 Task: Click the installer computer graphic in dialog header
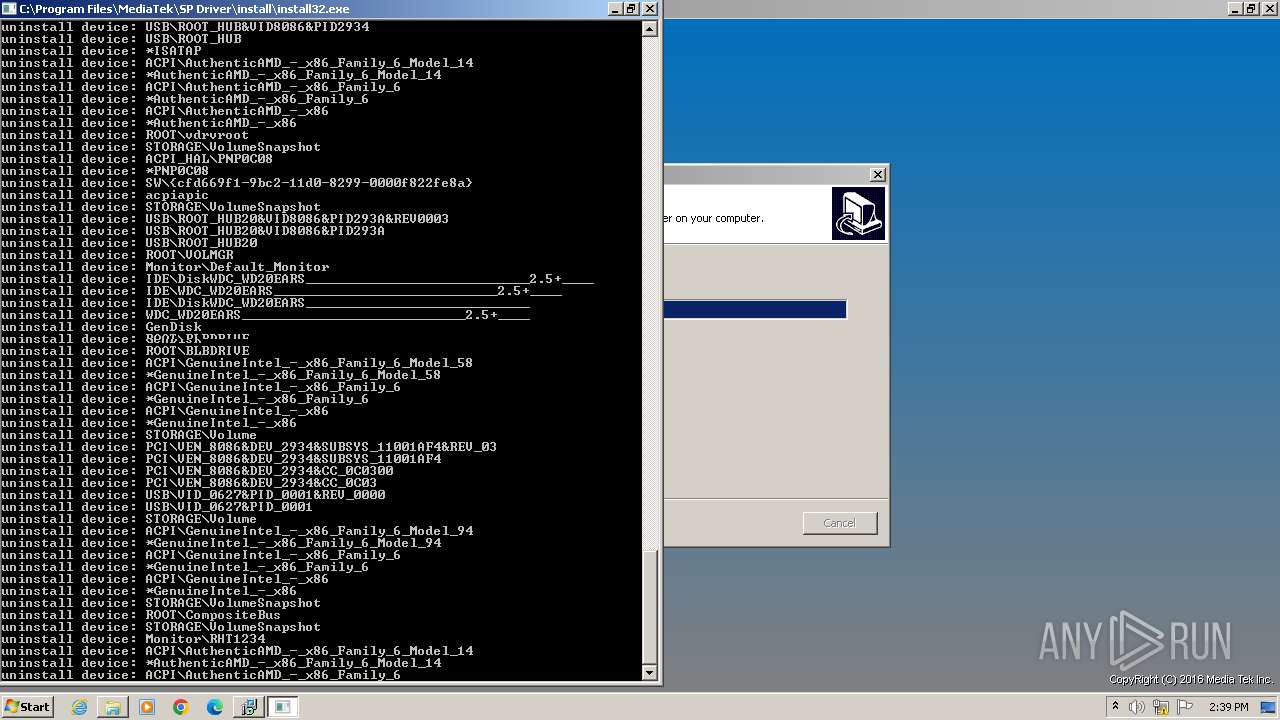pos(858,214)
